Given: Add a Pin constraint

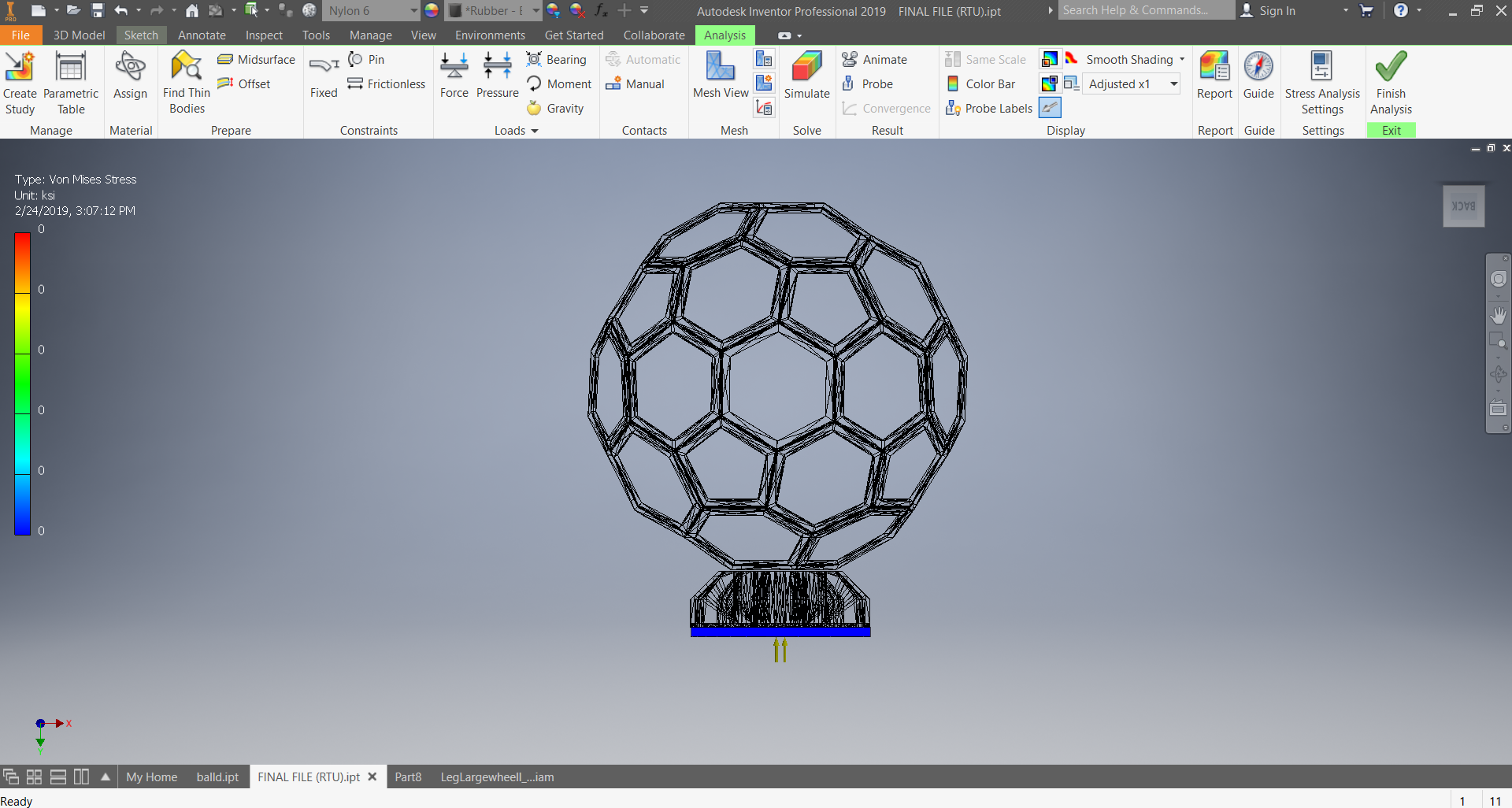Looking at the screenshot, I should pyautogui.click(x=366, y=59).
